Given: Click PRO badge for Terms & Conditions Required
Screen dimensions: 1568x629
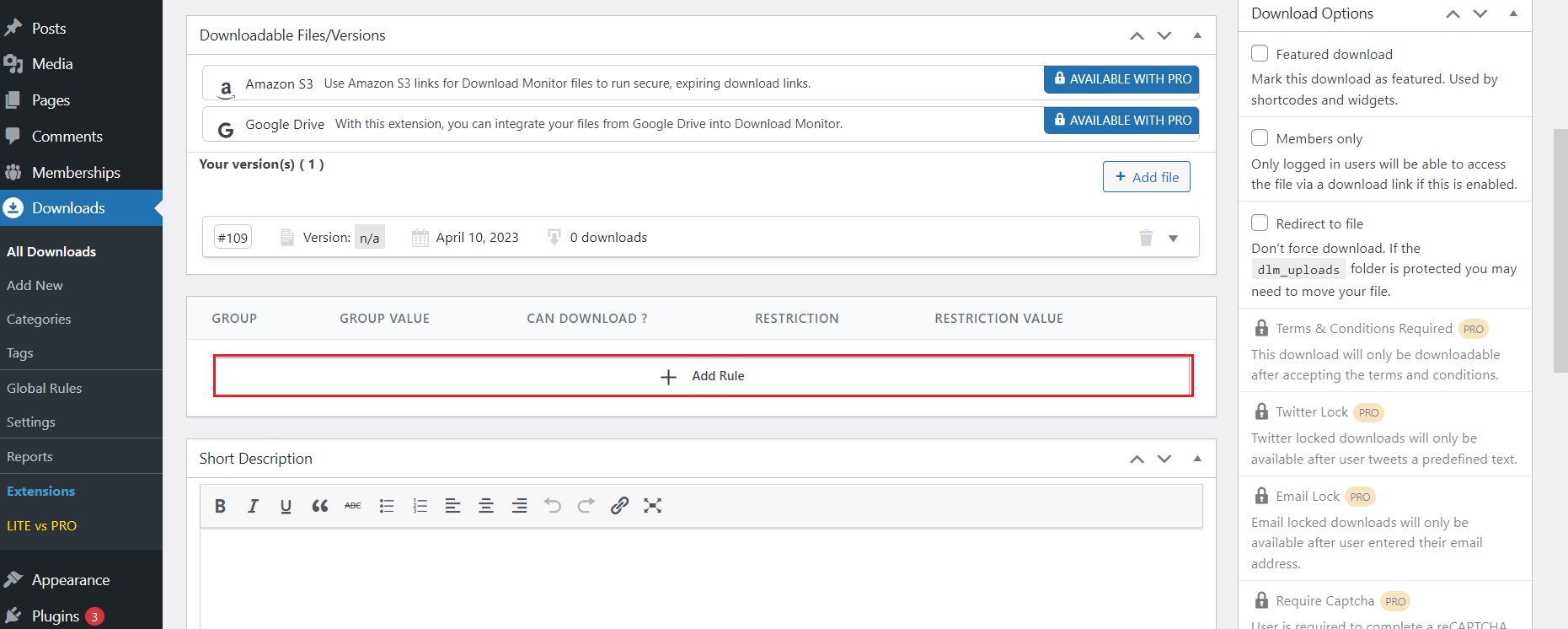Looking at the screenshot, I should (1473, 329).
